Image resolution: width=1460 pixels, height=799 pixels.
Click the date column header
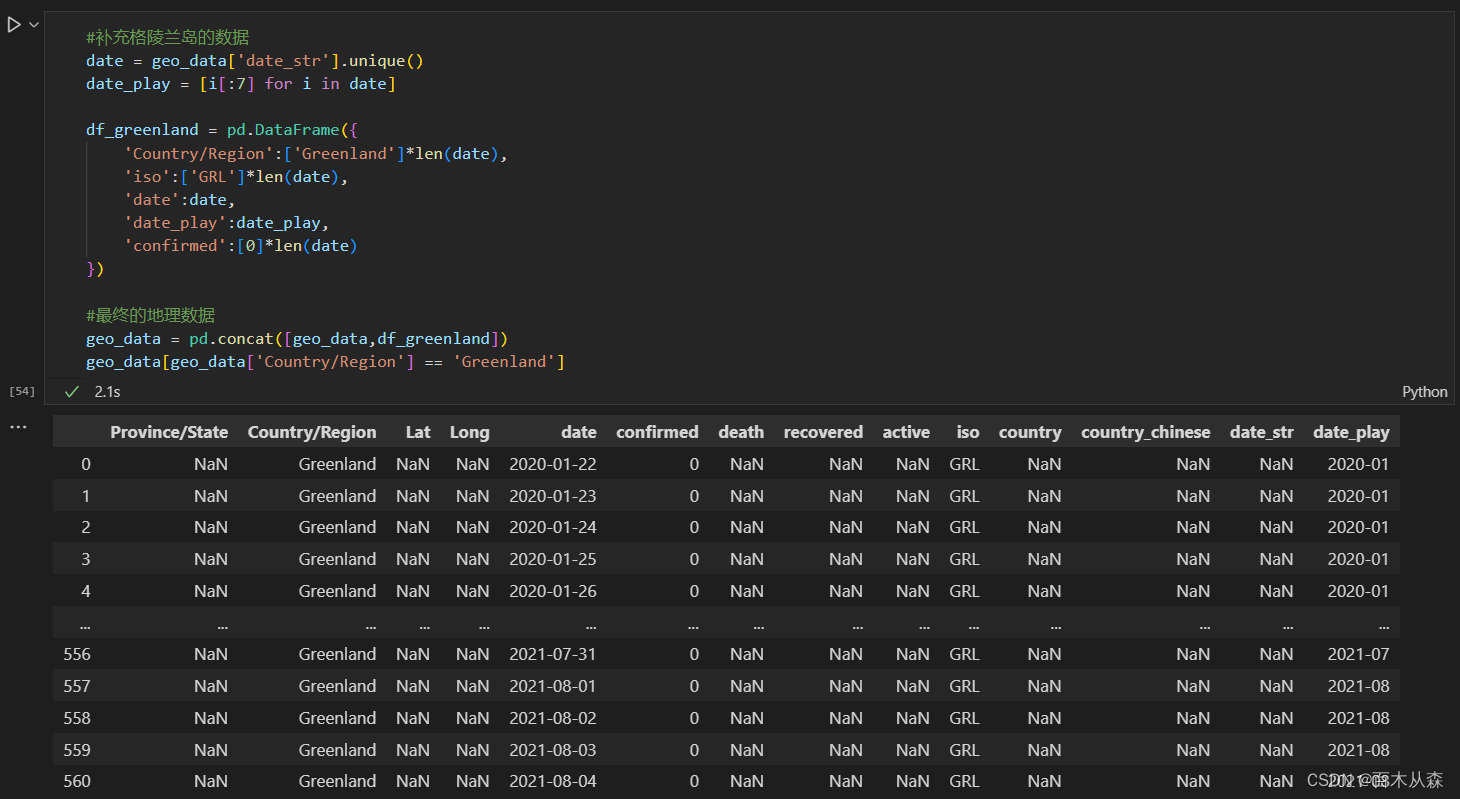tap(578, 432)
